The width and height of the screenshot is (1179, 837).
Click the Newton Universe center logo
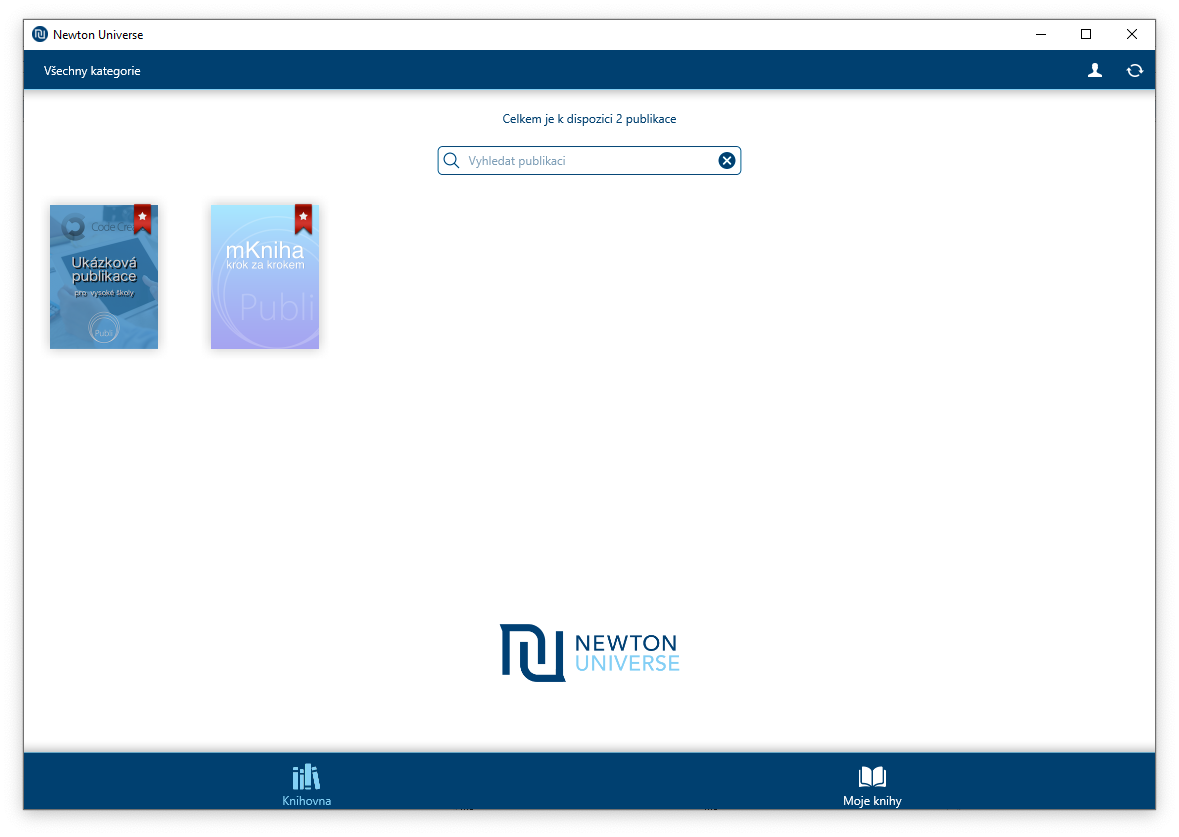tap(590, 653)
